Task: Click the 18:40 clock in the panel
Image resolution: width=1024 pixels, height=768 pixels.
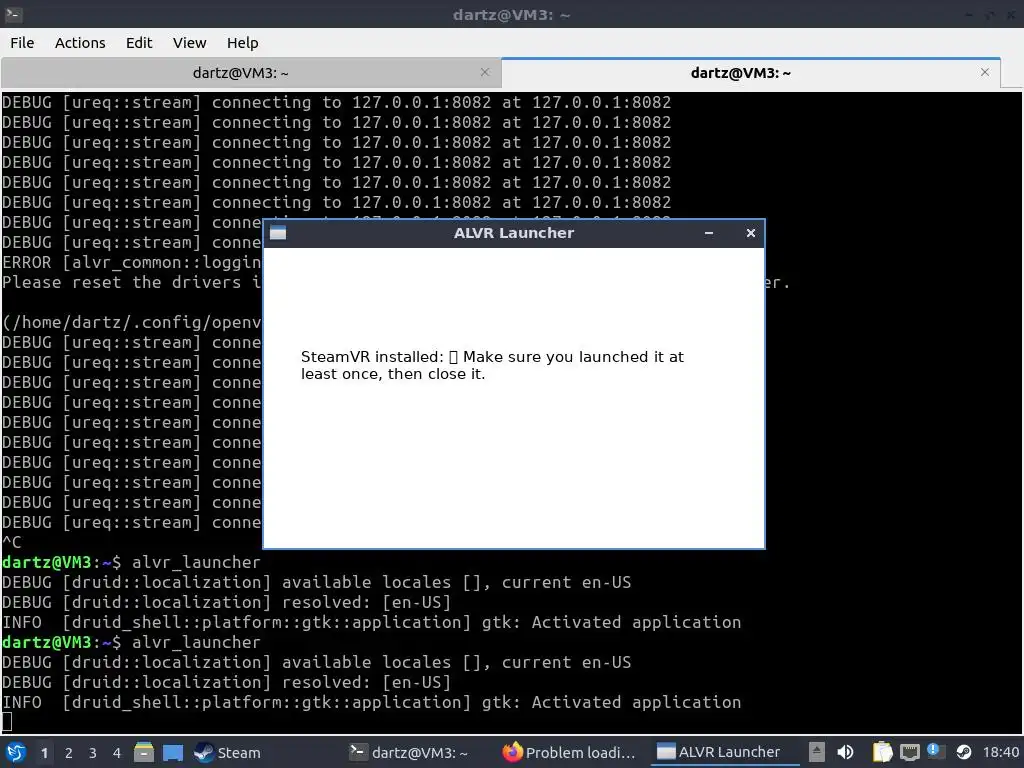Action: 1000,752
